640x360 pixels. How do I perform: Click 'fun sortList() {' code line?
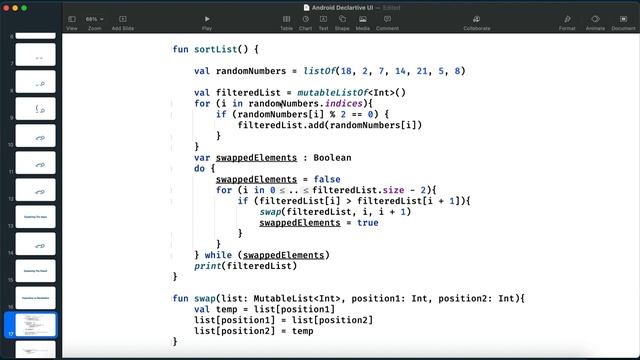(x=216, y=49)
